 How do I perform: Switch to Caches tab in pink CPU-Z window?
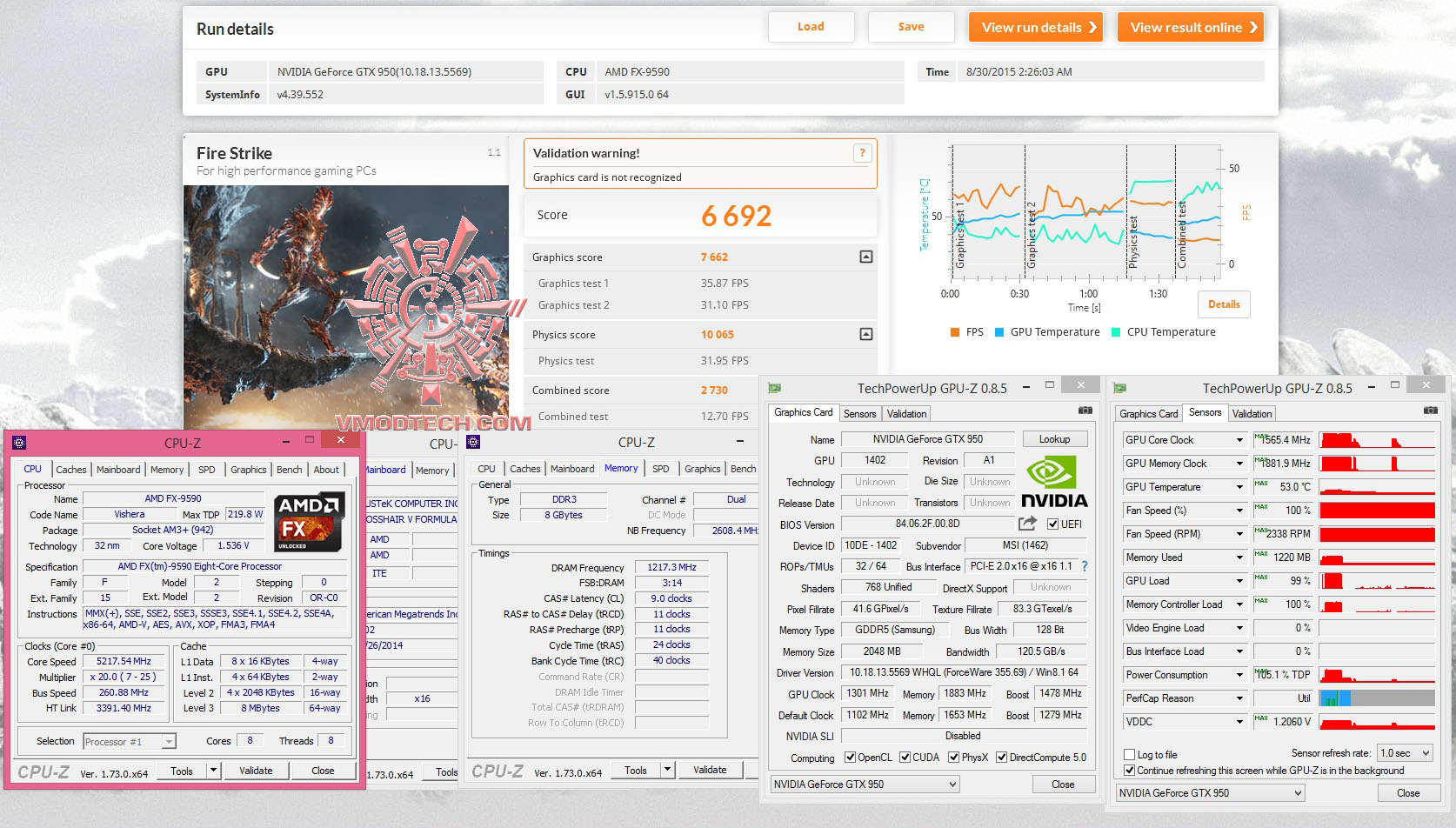pos(70,470)
